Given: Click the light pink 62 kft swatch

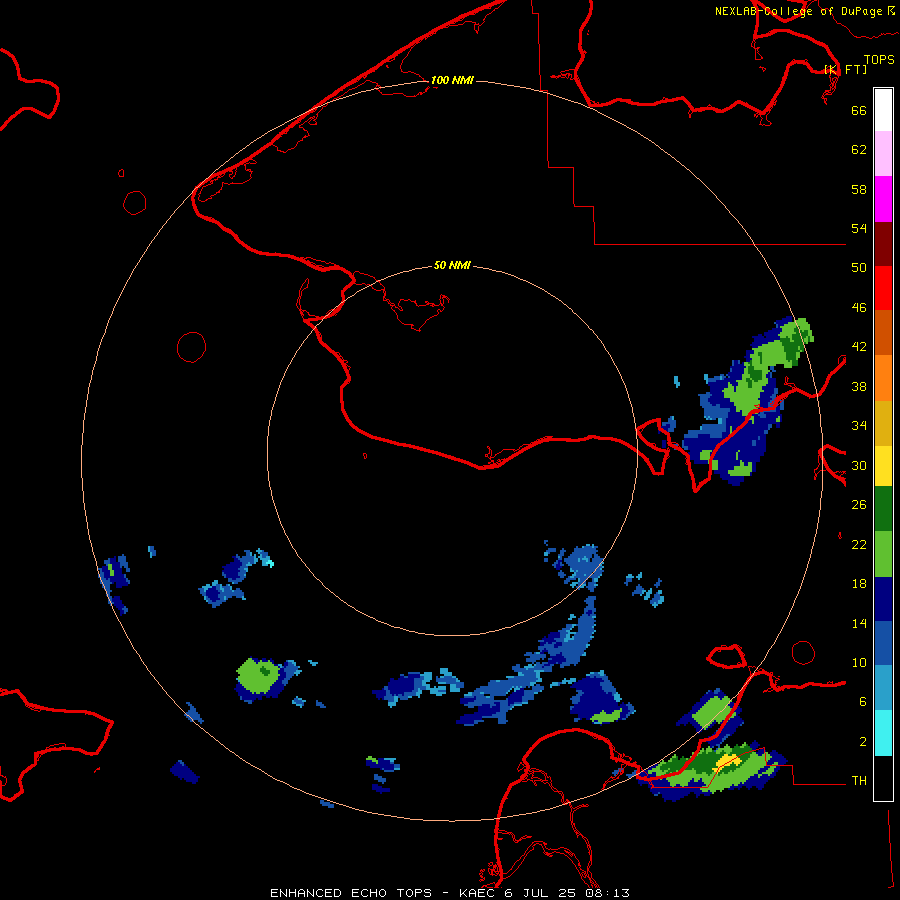Looking at the screenshot, I should pos(883,153).
